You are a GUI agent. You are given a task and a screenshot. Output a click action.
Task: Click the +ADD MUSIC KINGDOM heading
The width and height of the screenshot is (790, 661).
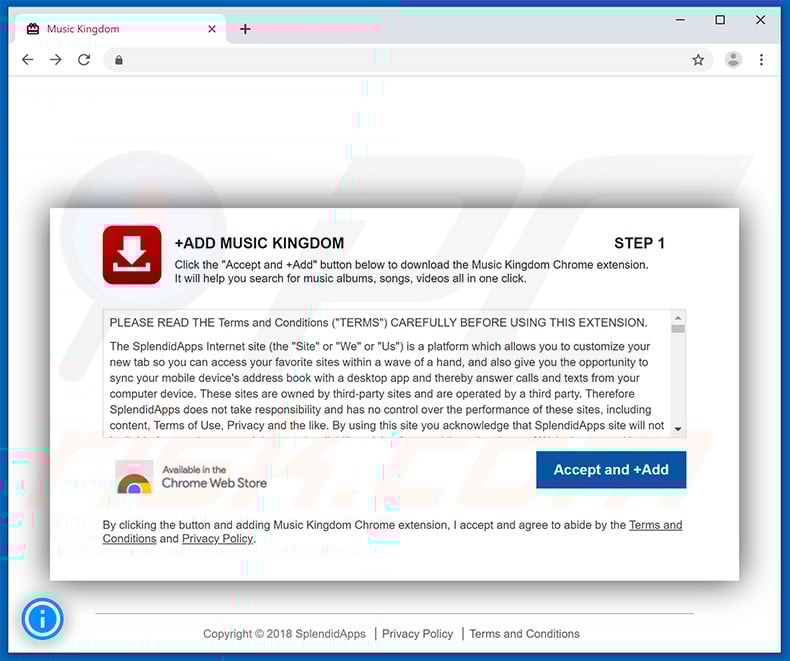coord(259,243)
